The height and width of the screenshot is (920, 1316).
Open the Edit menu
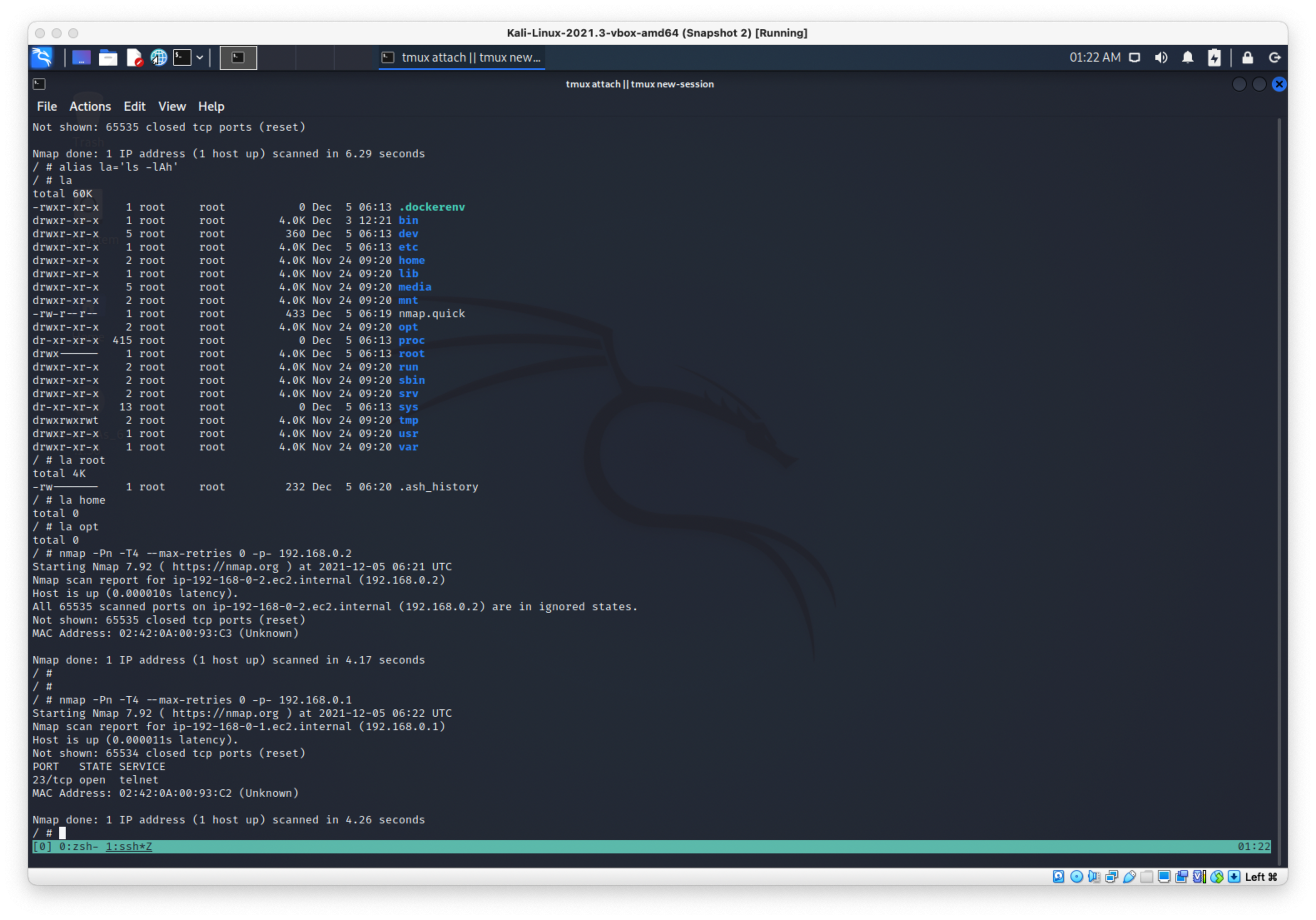coord(135,106)
